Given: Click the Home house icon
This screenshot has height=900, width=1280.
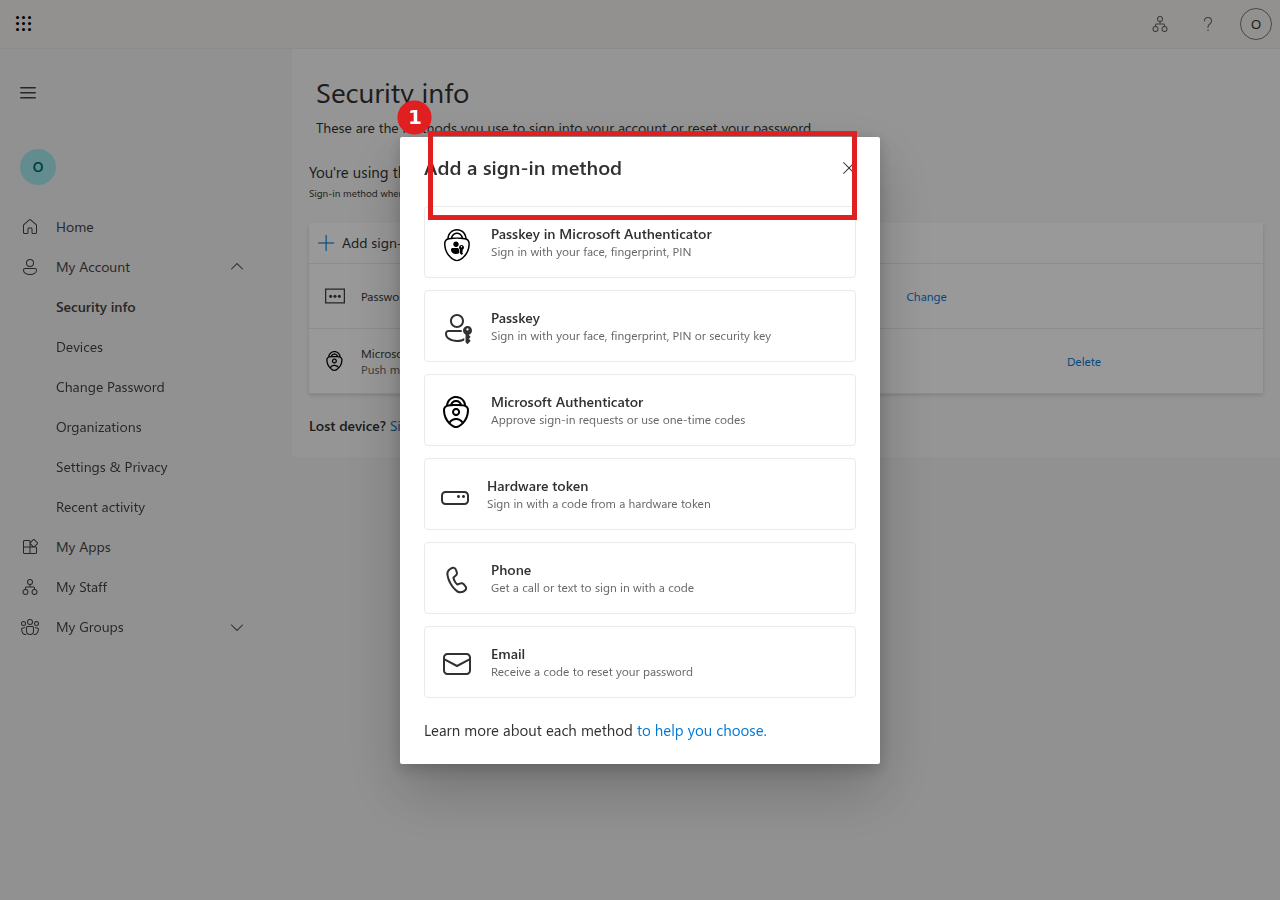Looking at the screenshot, I should click(x=30, y=227).
